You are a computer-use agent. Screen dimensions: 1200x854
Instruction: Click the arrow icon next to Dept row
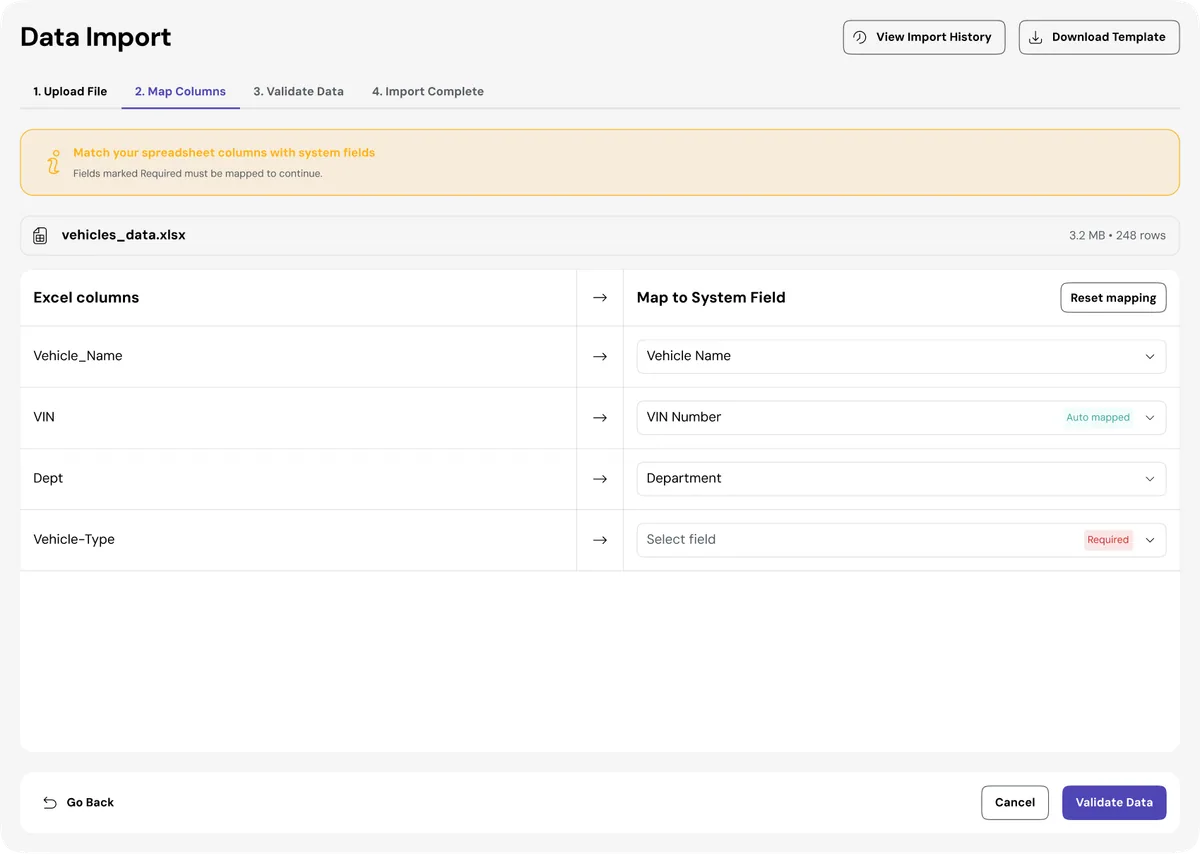(x=600, y=478)
